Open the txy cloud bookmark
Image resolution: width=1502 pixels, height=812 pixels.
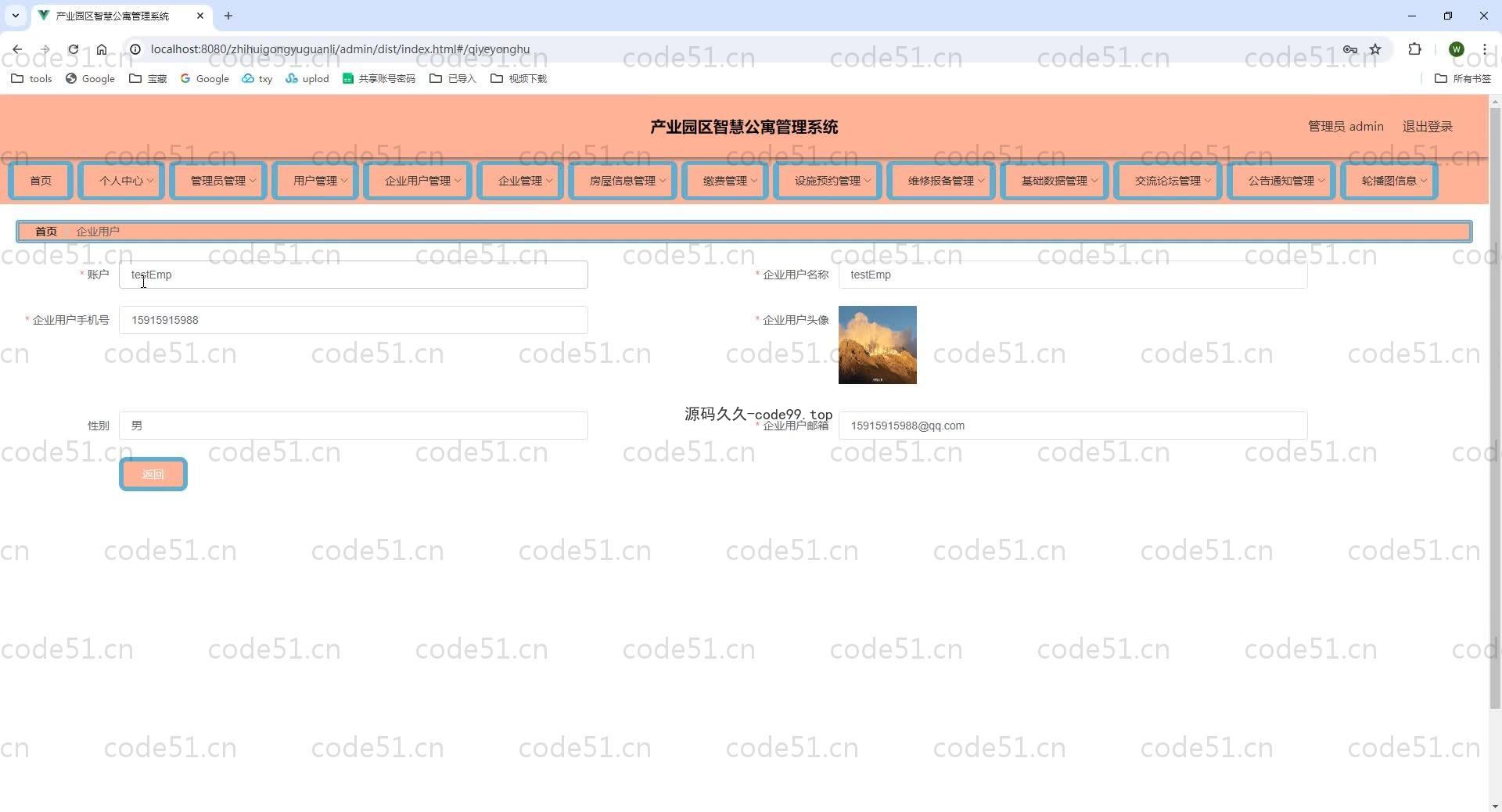point(257,78)
